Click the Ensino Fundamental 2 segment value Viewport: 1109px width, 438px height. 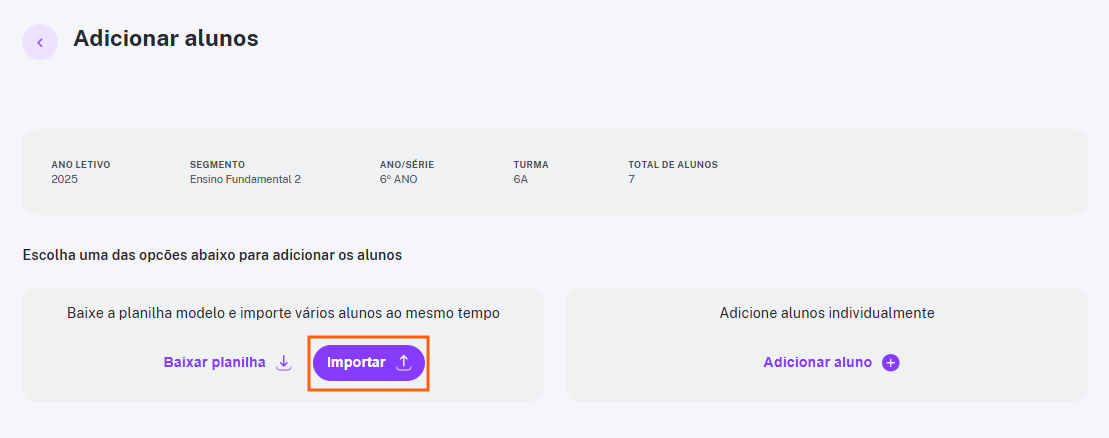(x=245, y=180)
